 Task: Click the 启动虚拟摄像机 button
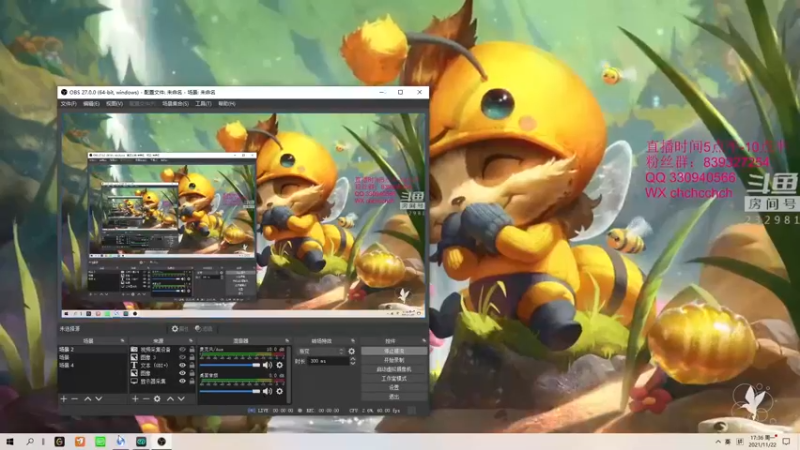pos(394,369)
